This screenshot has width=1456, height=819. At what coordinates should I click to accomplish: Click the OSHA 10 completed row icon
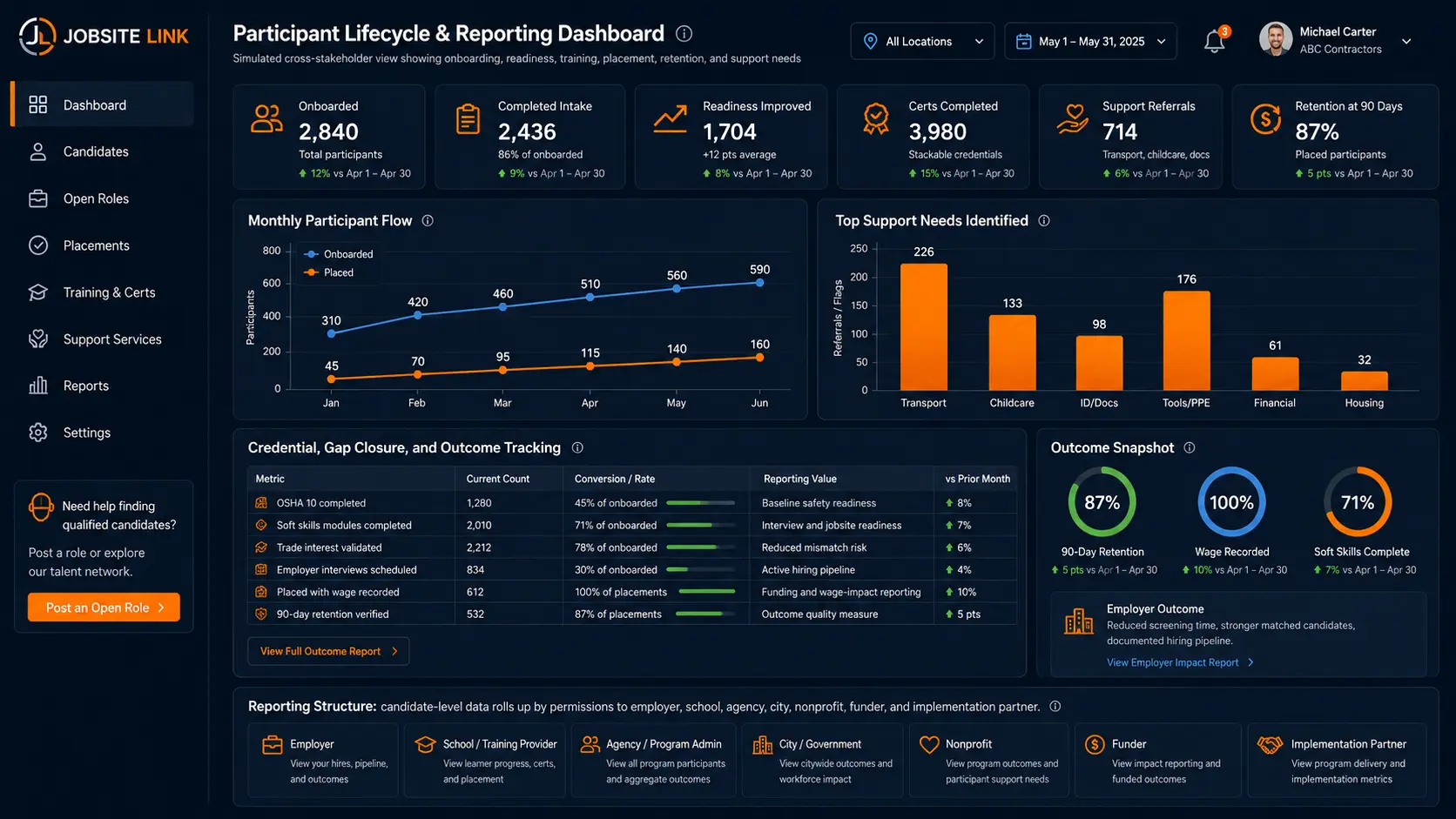pyautogui.click(x=261, y=503)
